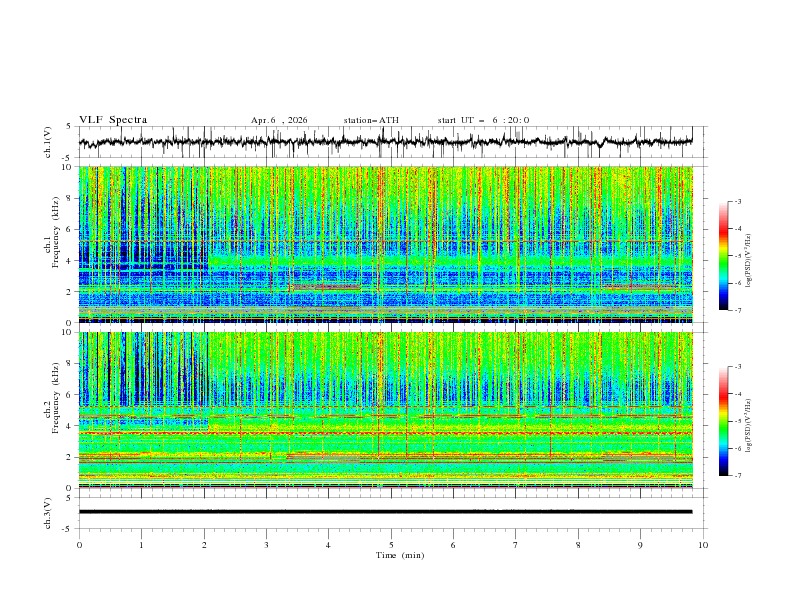Click the ch.1 spectrogram panel
The width and height of the screenshot is (792, 612).
[385, 244]
